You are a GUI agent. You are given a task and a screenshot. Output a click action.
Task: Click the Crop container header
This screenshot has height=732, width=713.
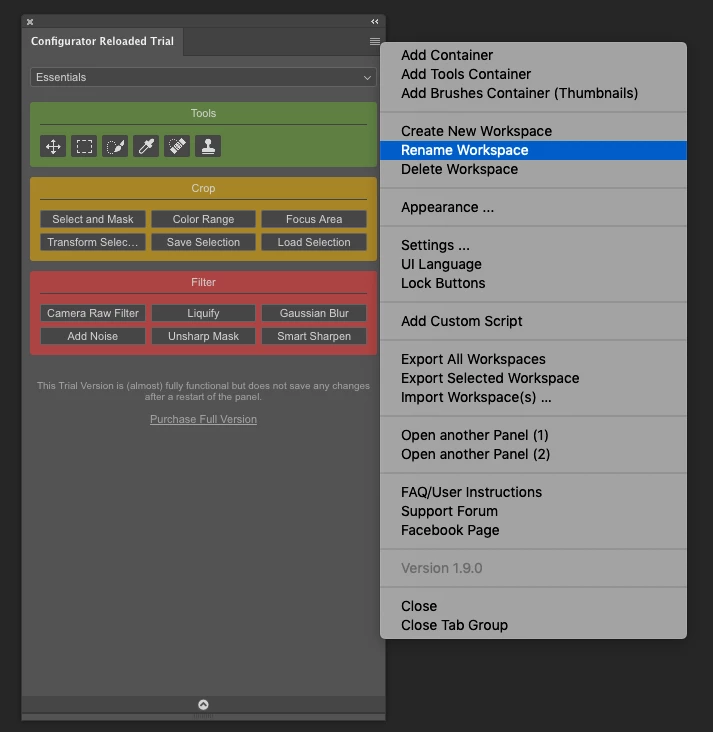point(203,188)
